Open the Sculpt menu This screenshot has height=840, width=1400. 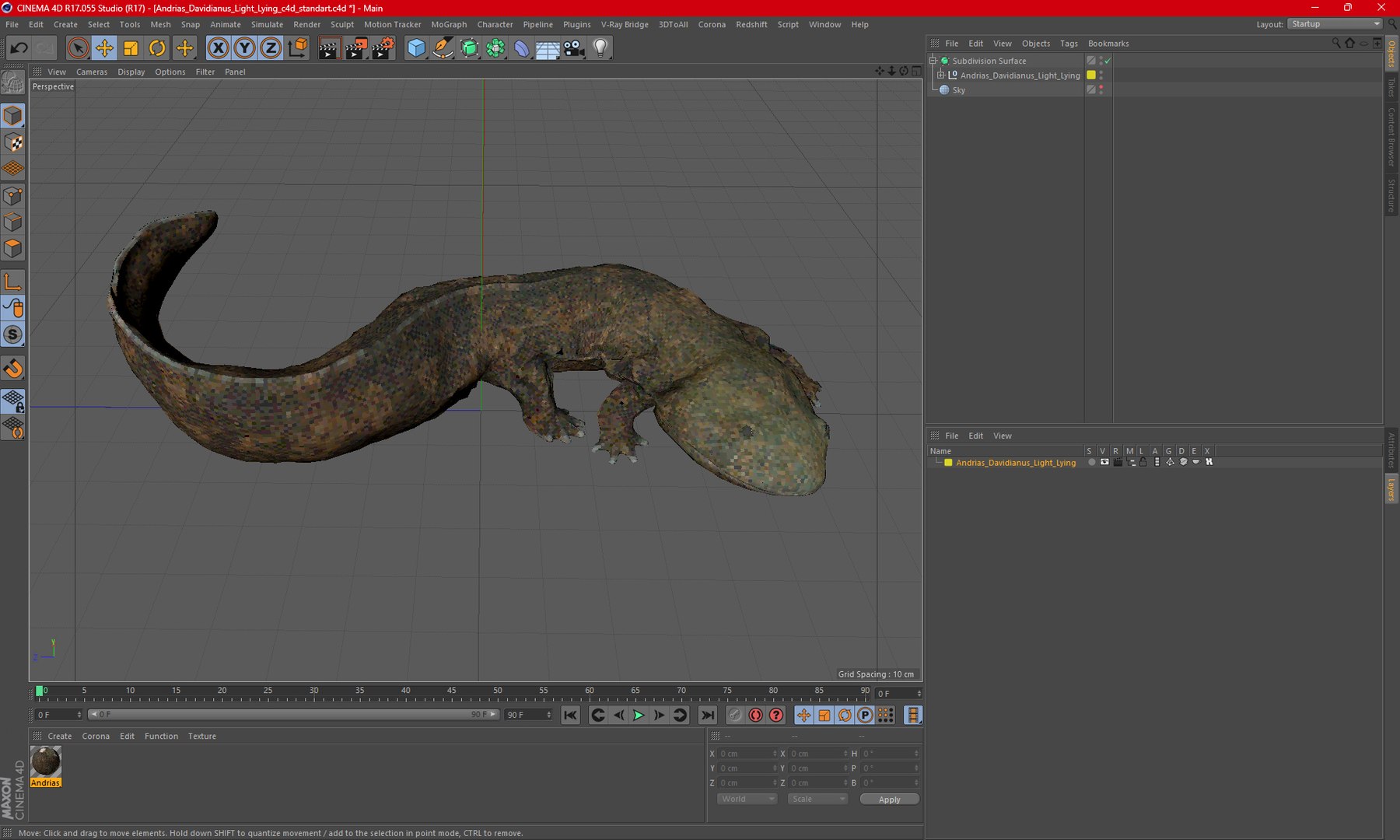(342, 25)
